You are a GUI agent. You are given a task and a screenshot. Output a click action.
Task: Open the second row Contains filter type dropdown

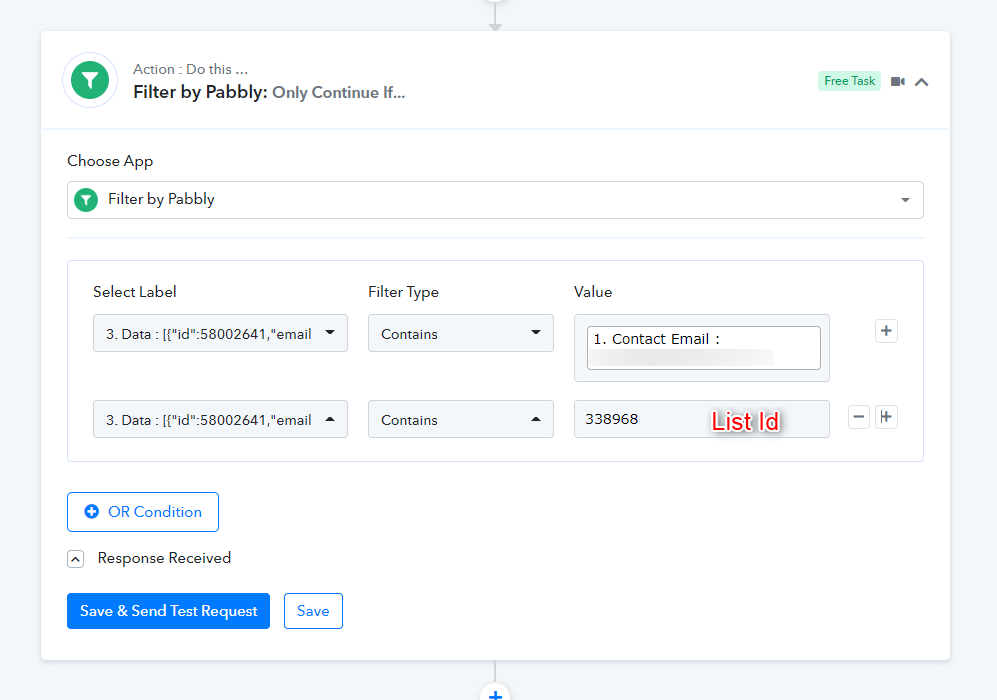point(460,419)
